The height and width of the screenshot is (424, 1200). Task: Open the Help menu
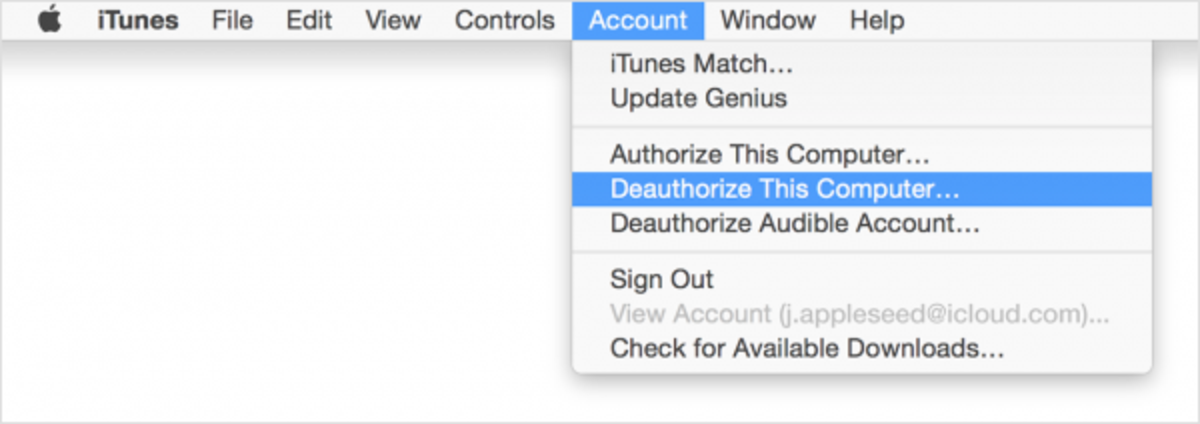[877, 20]
